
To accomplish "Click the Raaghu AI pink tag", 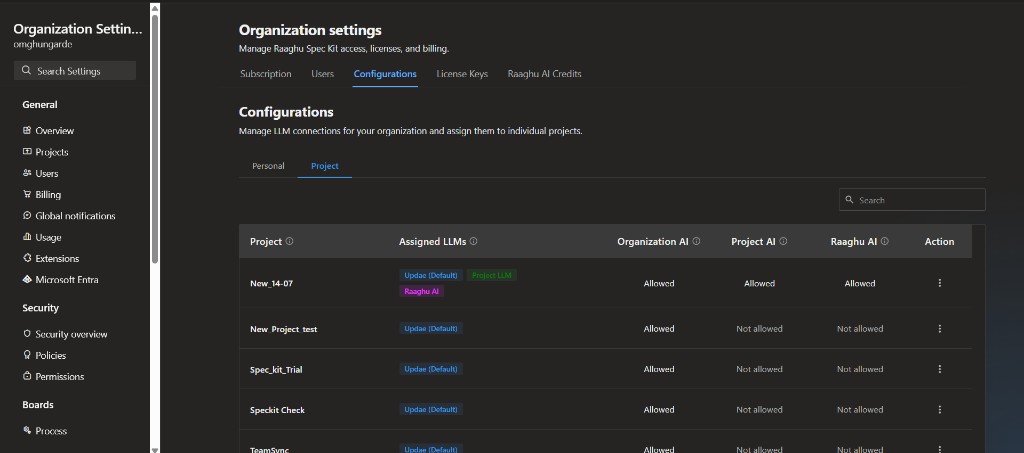I will tap(421, 291).
